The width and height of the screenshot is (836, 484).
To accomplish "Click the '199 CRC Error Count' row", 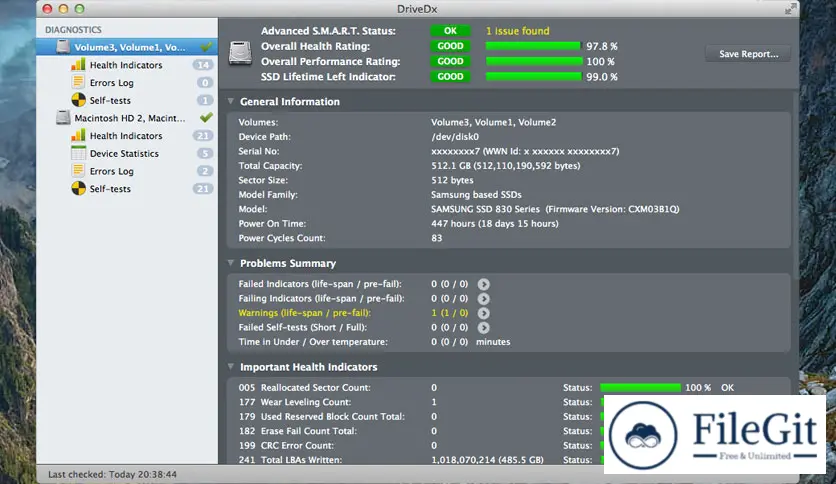I will point(508,445).
